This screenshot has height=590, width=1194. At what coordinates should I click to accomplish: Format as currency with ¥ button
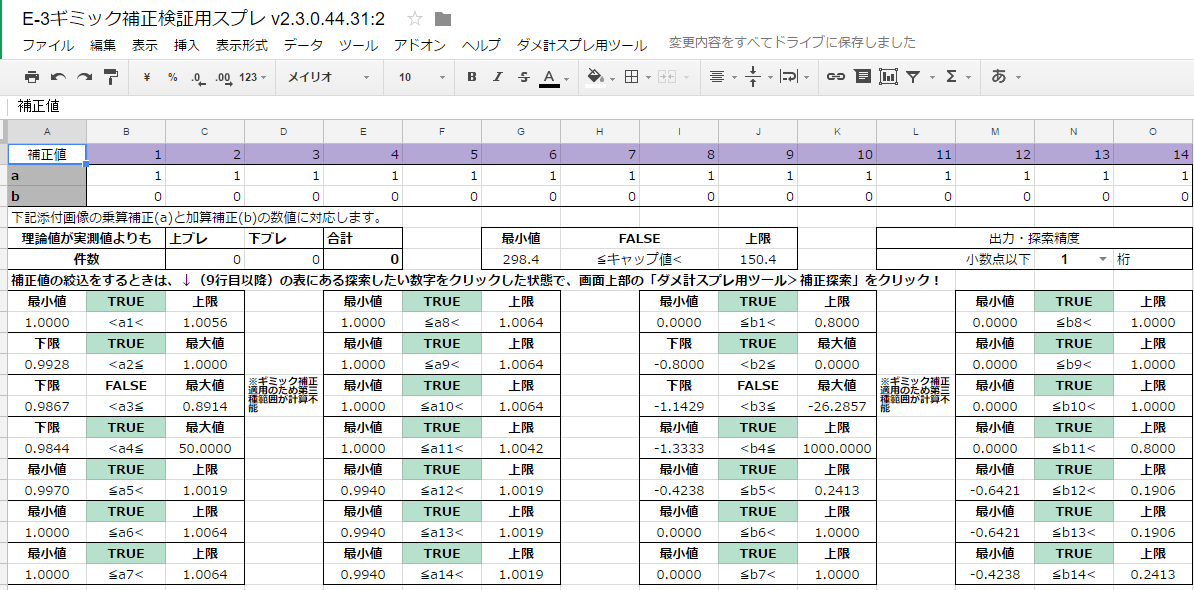[147, 77]
